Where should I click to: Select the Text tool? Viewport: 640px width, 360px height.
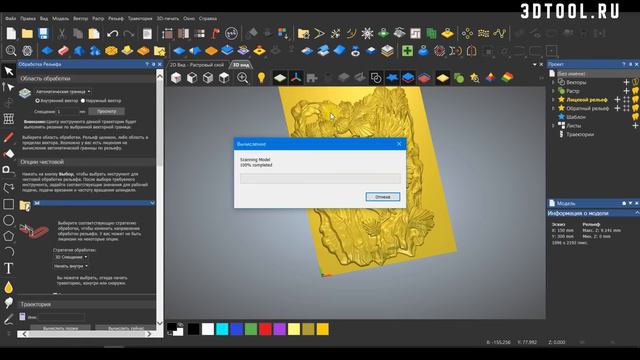[9, 268]
